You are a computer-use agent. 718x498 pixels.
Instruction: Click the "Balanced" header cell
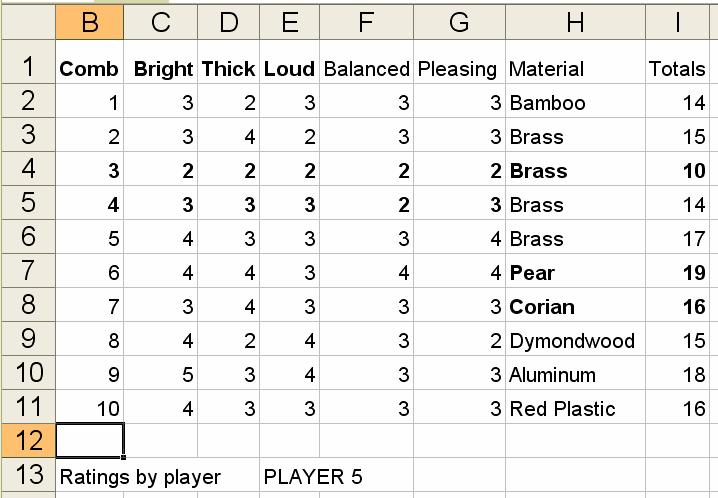(366, 69)
